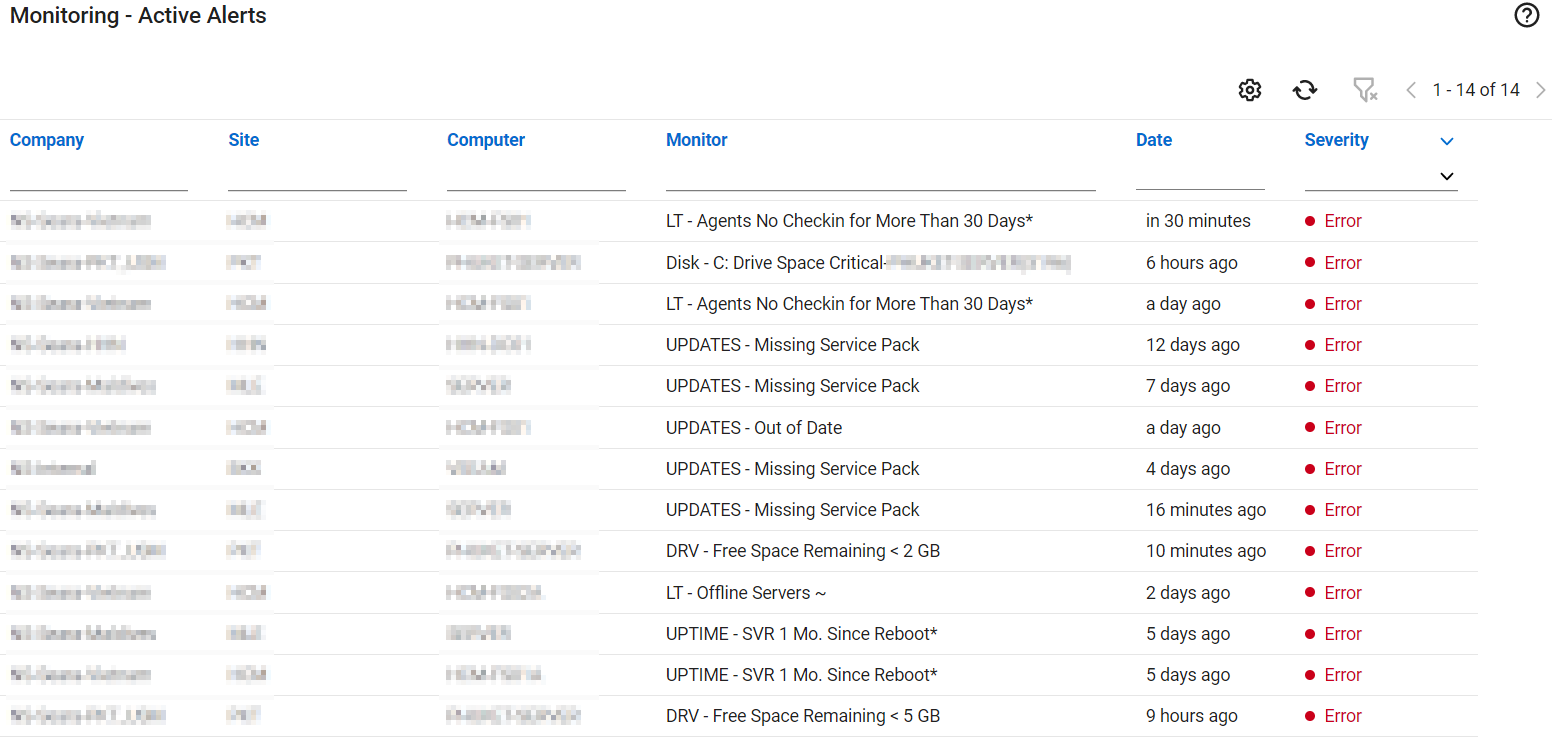This screenshot has height=740, width=1552.
Task: Click the refresh alerts icon
Action: coord(1304,90)
